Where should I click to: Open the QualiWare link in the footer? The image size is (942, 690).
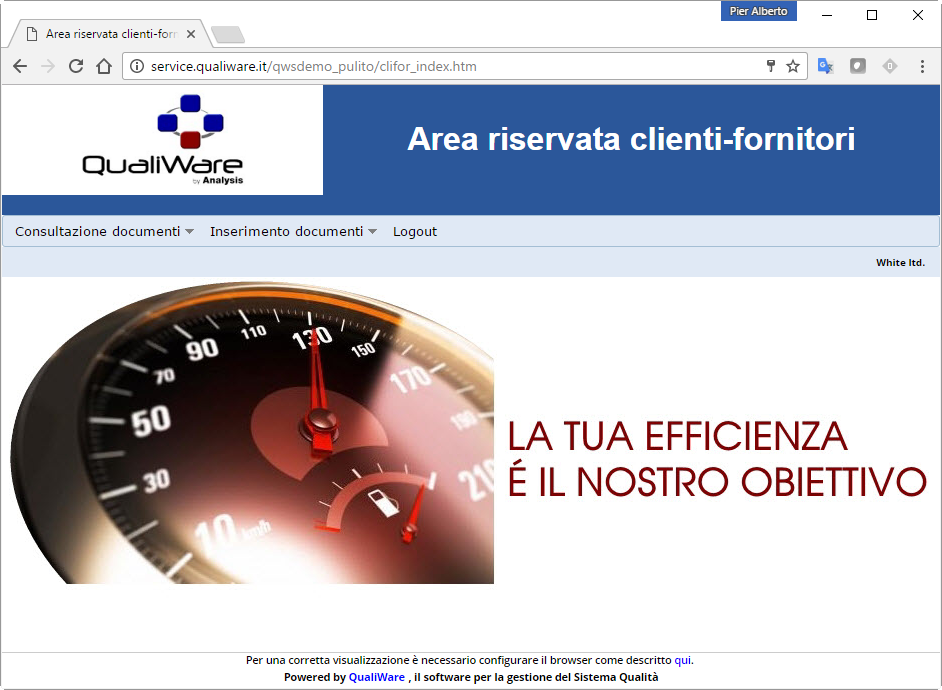(x=377, y=677)
